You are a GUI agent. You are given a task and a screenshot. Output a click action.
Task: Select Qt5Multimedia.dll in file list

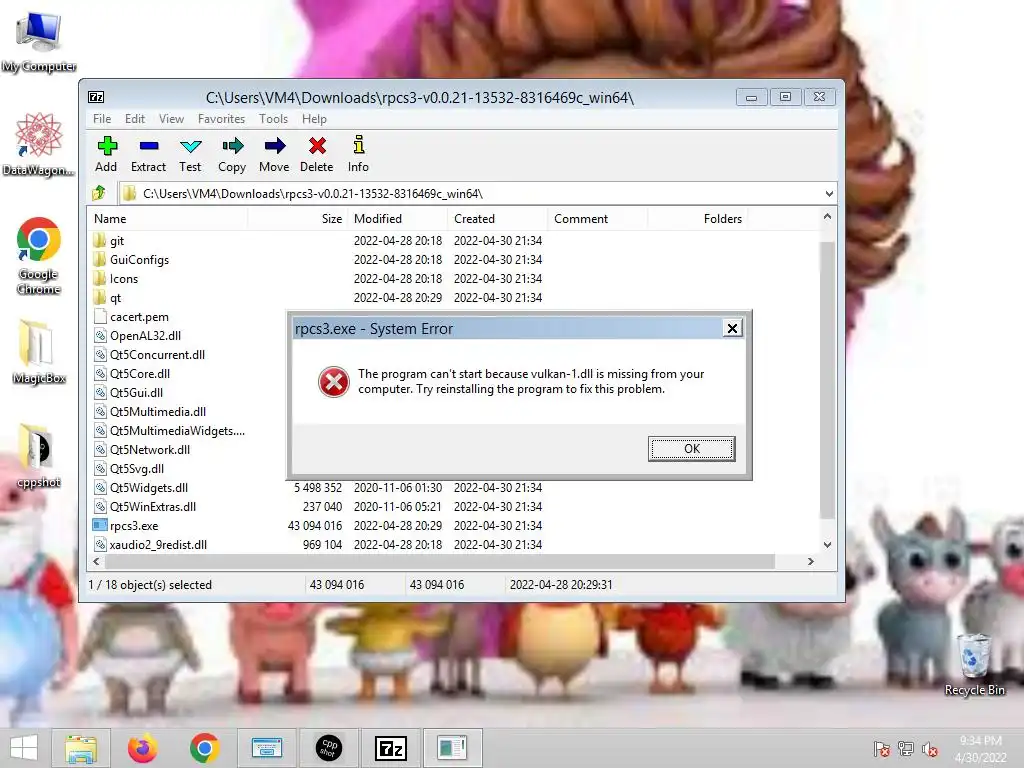[x=150, y=411]
